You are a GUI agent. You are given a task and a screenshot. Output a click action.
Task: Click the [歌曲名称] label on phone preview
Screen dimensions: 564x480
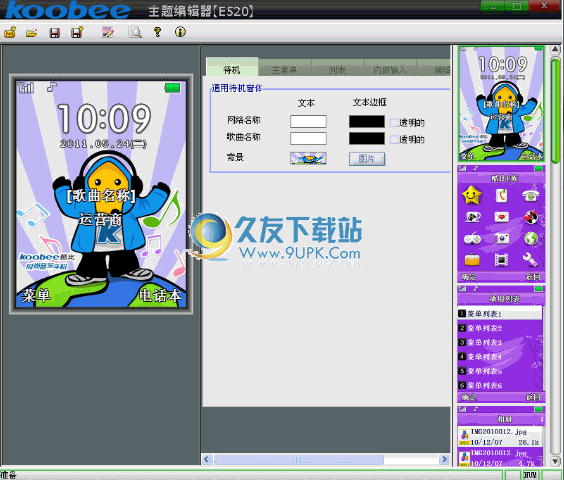point(101,196)
